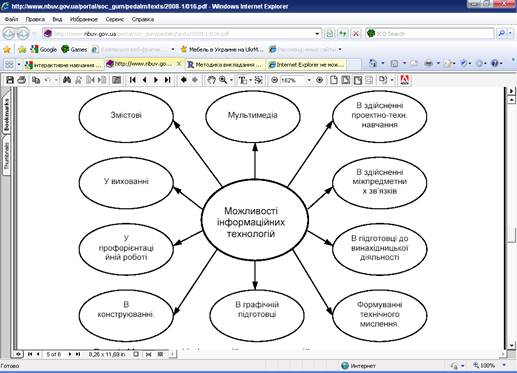Click the vertical scrollbar down arrow
This screenshot has width=517, height=373.
[x=511, y=346]
